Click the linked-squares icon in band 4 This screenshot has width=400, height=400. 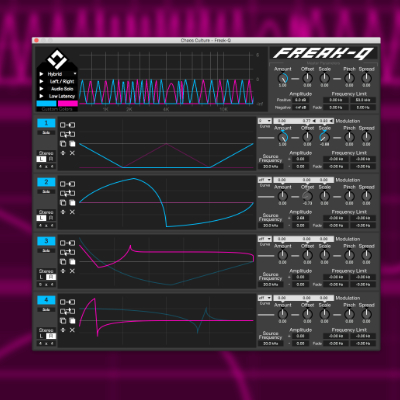67,302
